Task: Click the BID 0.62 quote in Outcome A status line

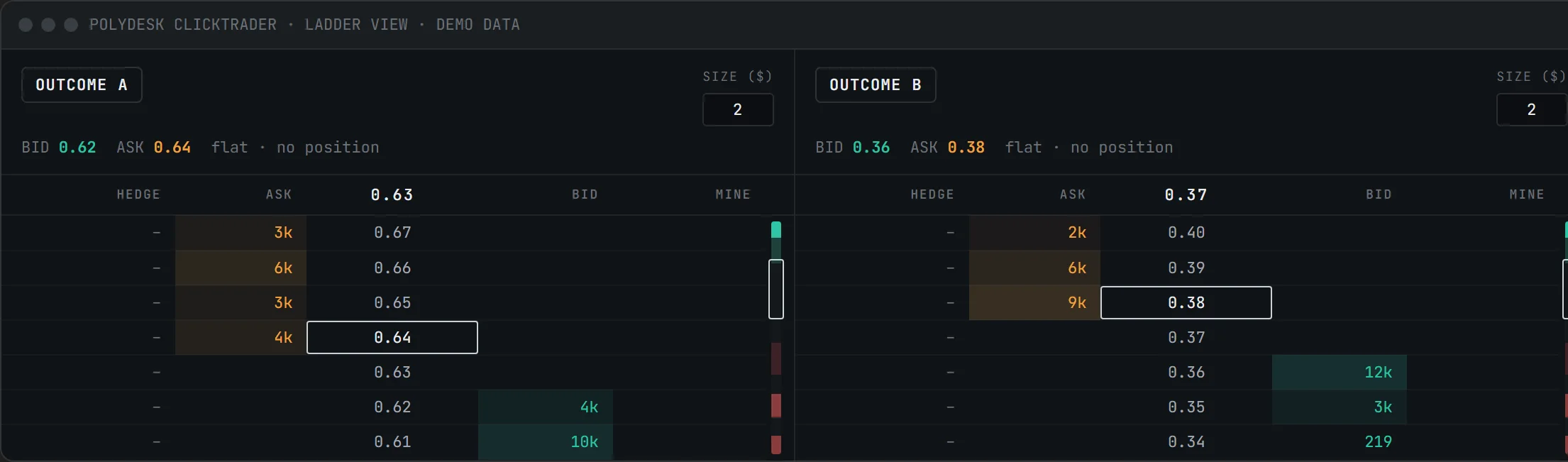Action: (59, 148)
